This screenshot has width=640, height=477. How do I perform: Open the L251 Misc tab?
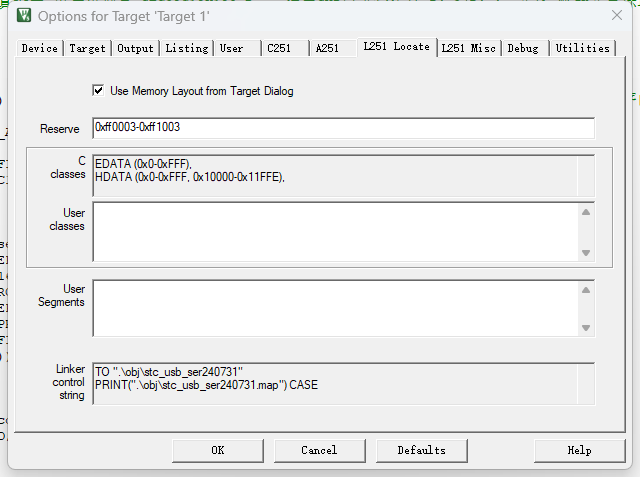(469, 48)
